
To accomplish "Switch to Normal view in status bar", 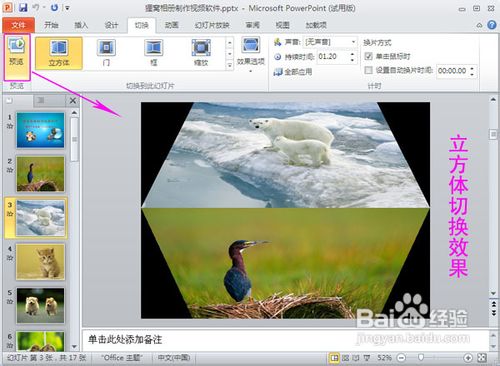I will click(334, 358).
